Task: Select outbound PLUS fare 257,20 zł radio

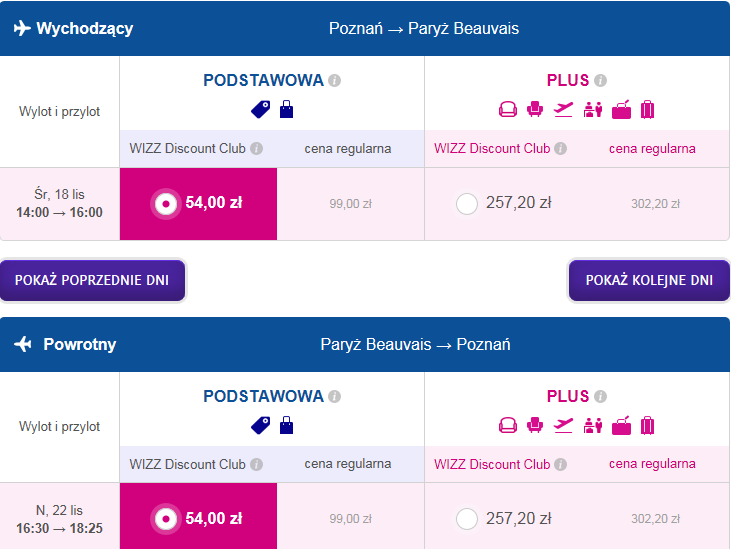Action: coord(467,204)
